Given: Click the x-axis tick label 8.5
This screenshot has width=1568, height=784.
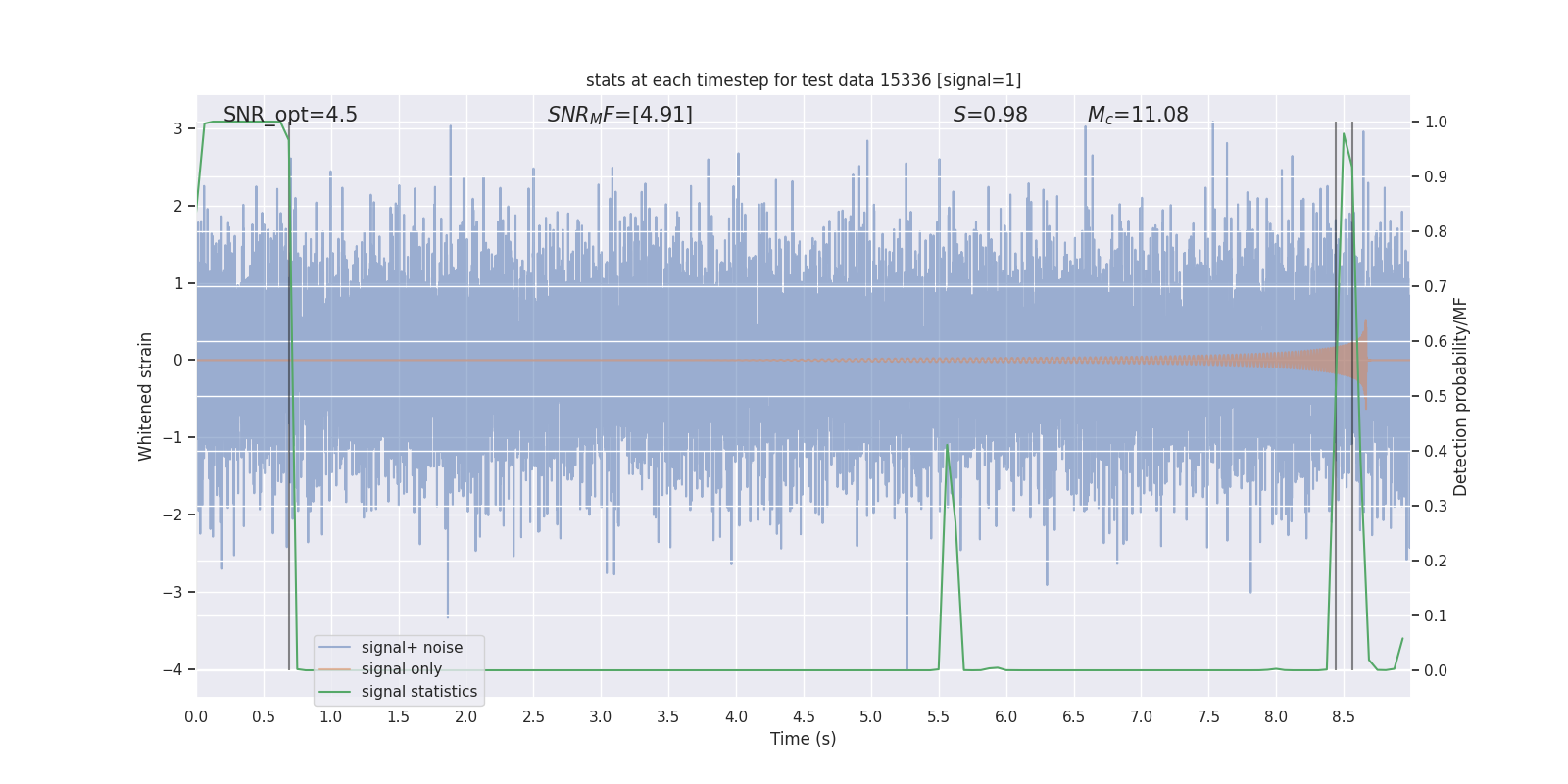Looking at the screenshot, I should tap(1344, 716).
